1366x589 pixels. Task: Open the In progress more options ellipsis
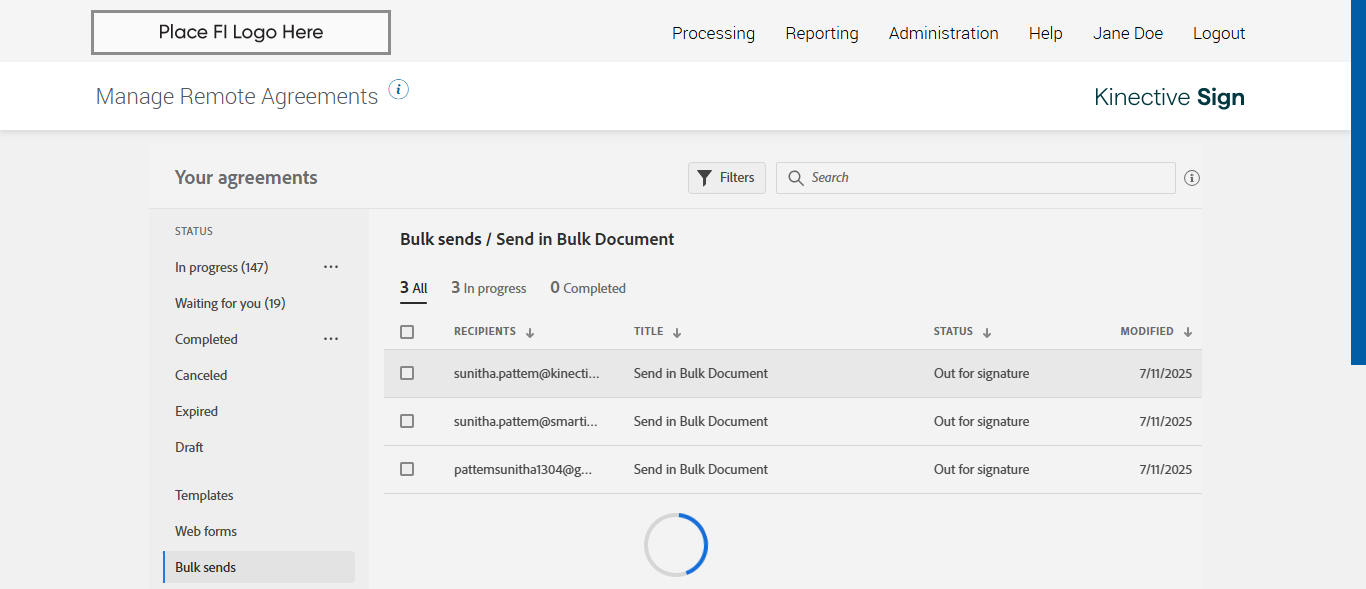pos(331,267)
